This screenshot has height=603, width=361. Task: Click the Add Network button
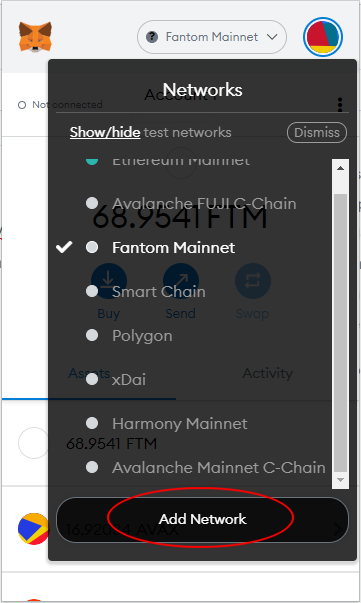202,520
